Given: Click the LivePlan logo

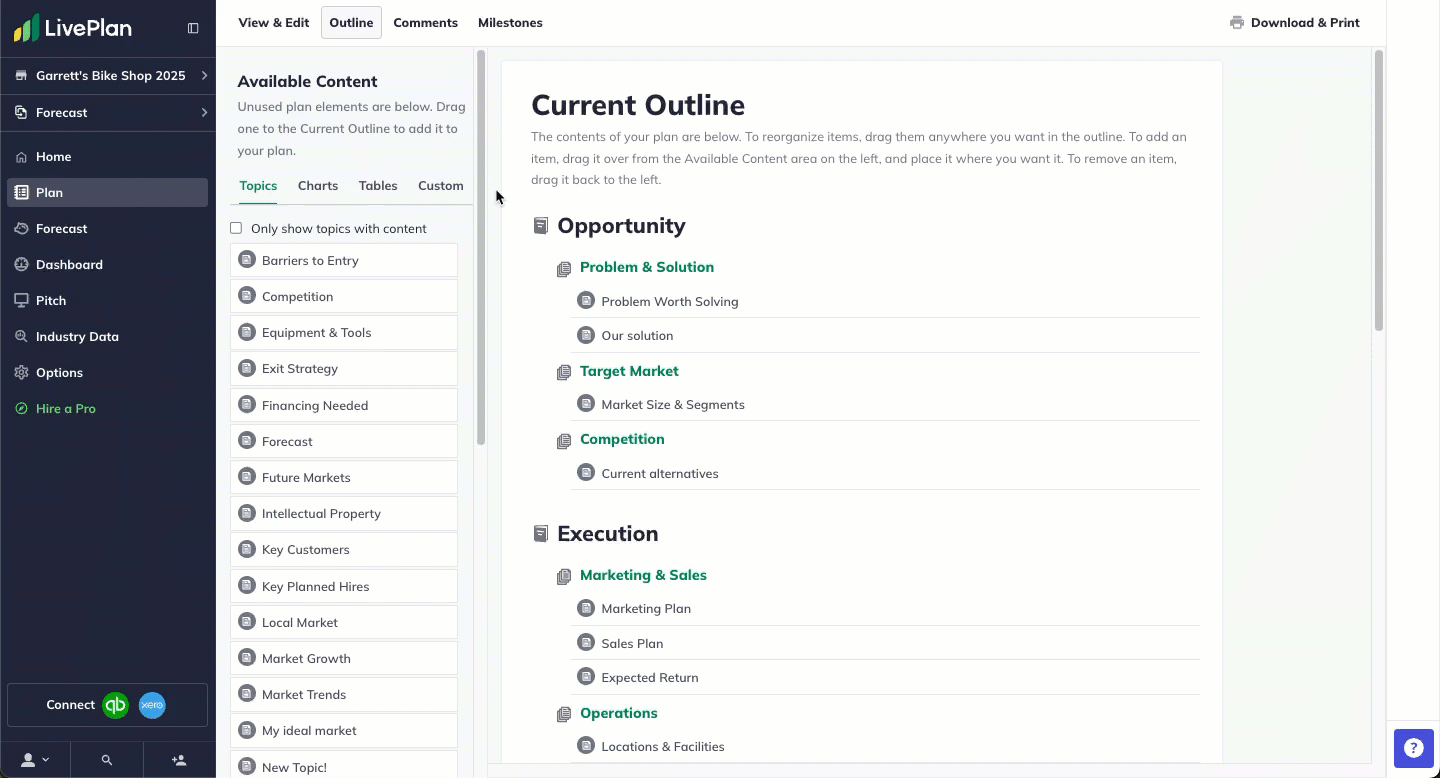Looking at the screenshot, I should pyautogui.click(x=73, y=28).
